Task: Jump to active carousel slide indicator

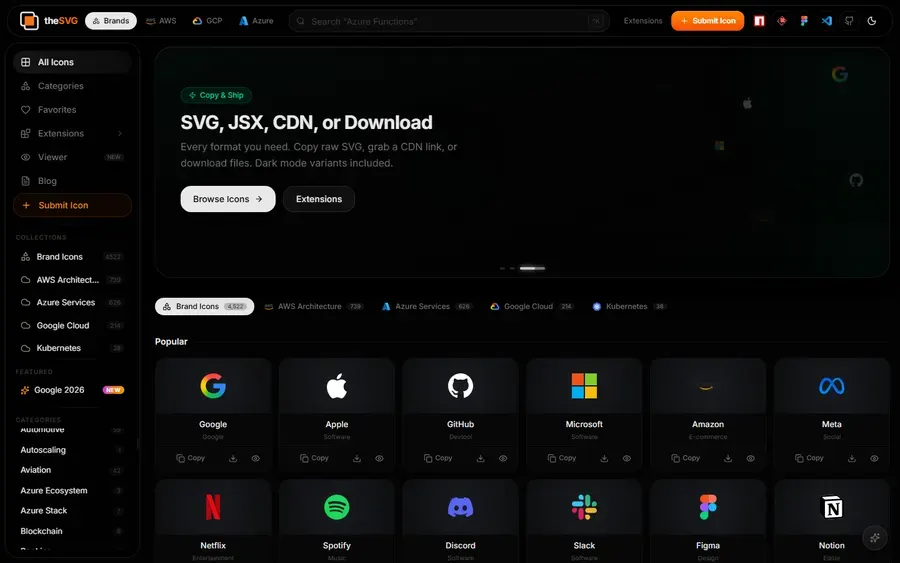Action: pos(532,268)
